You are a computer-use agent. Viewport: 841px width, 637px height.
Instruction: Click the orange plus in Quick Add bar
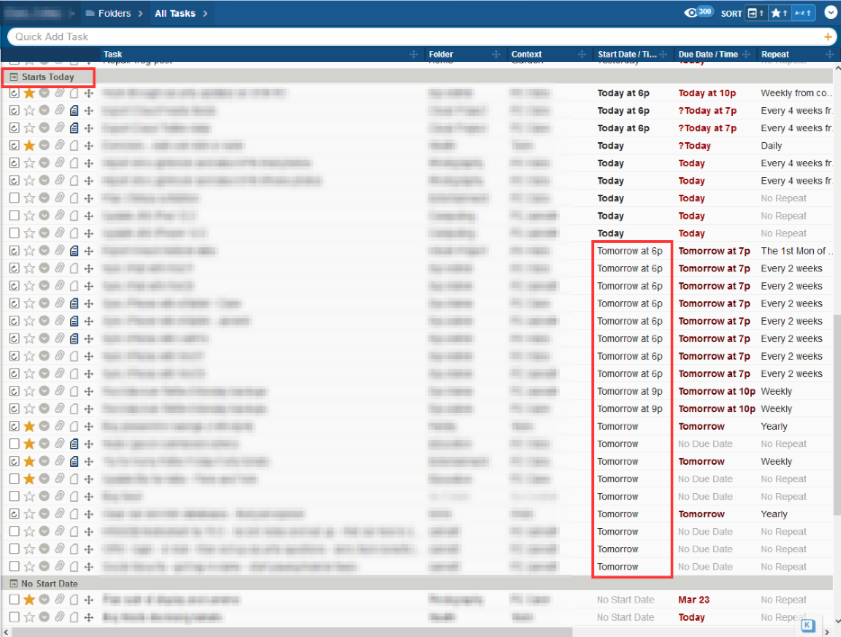coord(828,36)
